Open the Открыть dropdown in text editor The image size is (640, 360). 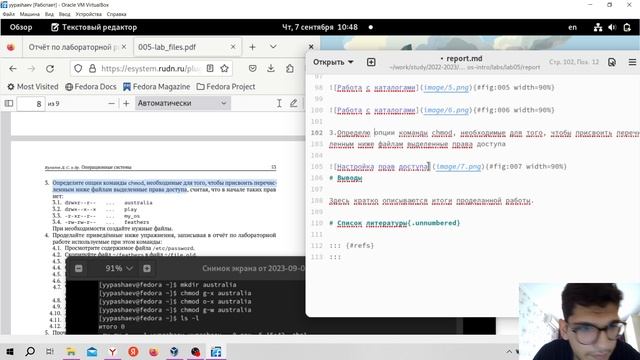[x=333, y=62]
